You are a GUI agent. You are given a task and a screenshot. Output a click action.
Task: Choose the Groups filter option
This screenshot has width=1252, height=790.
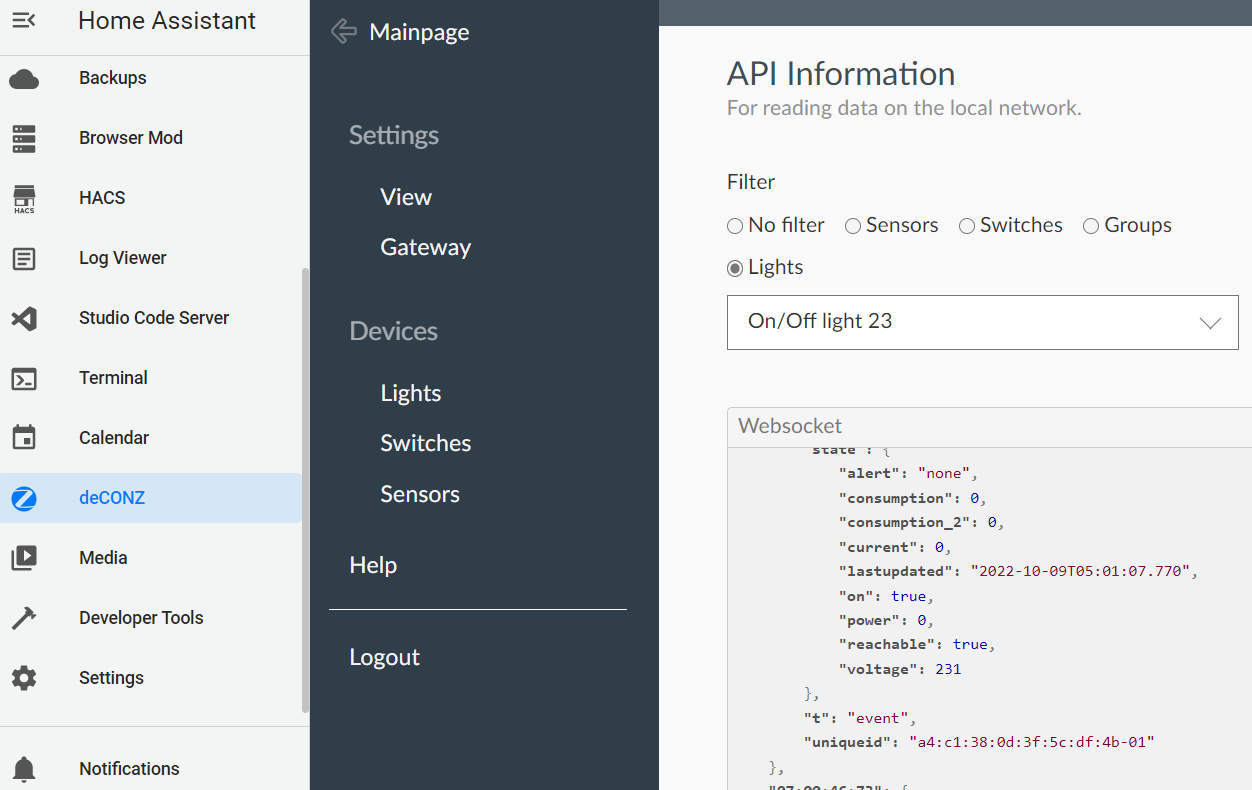[x=1091, y=226]
